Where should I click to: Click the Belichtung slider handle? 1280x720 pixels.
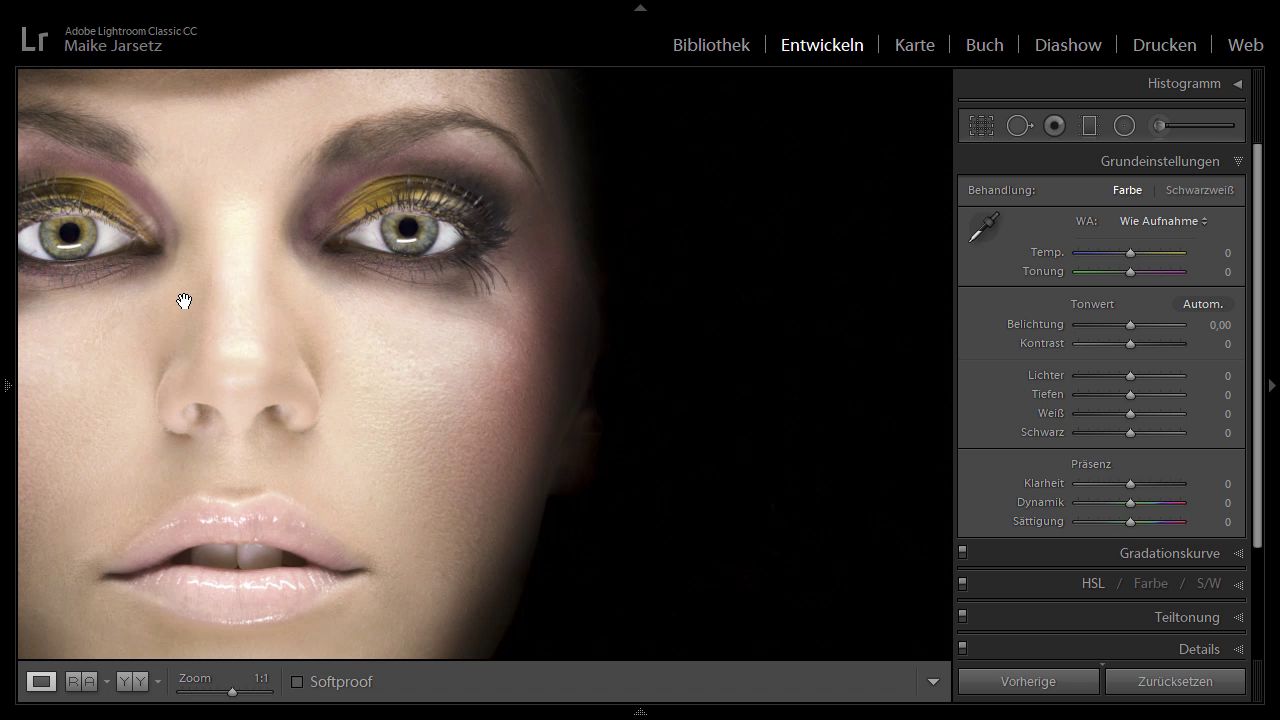pos(1130,325)
